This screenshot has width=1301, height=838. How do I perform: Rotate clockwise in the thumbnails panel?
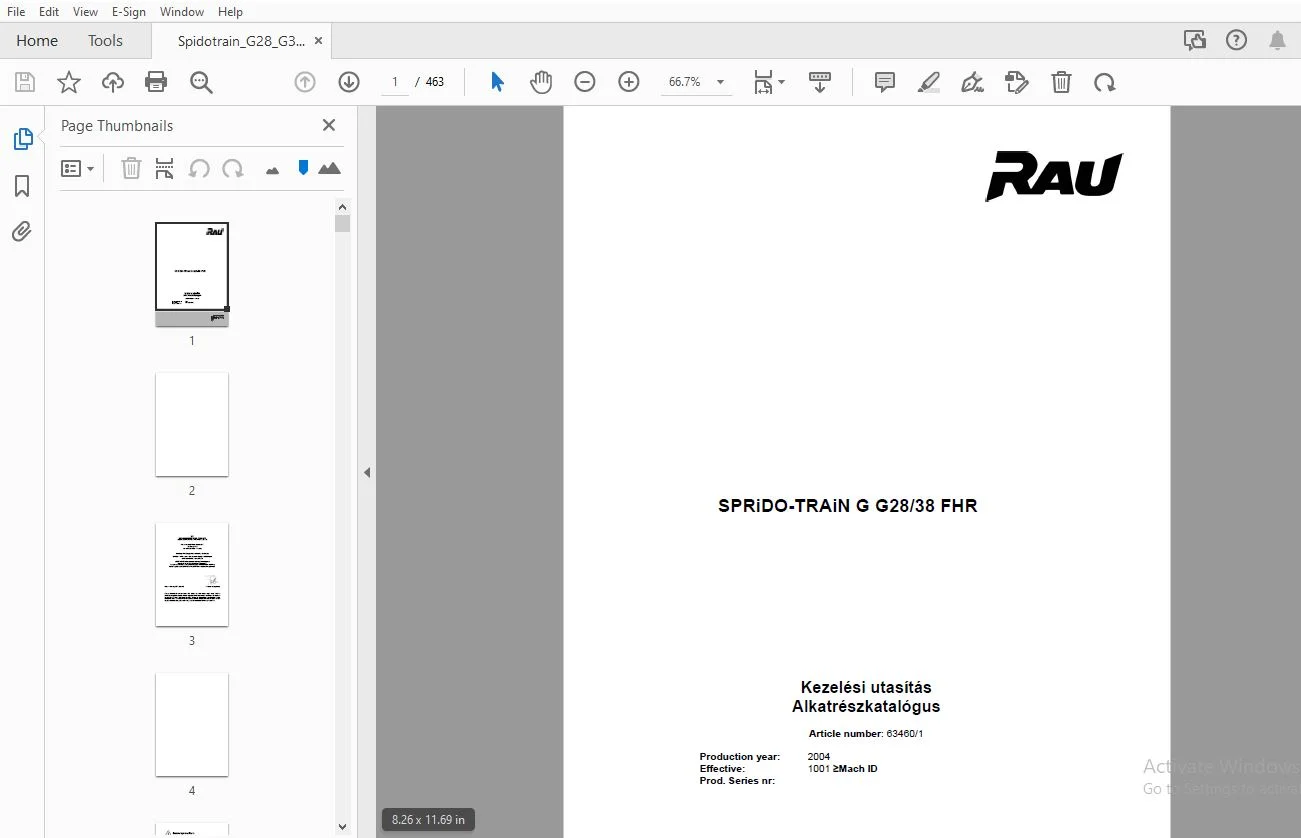pyautogui.click(x=233, y=169)
